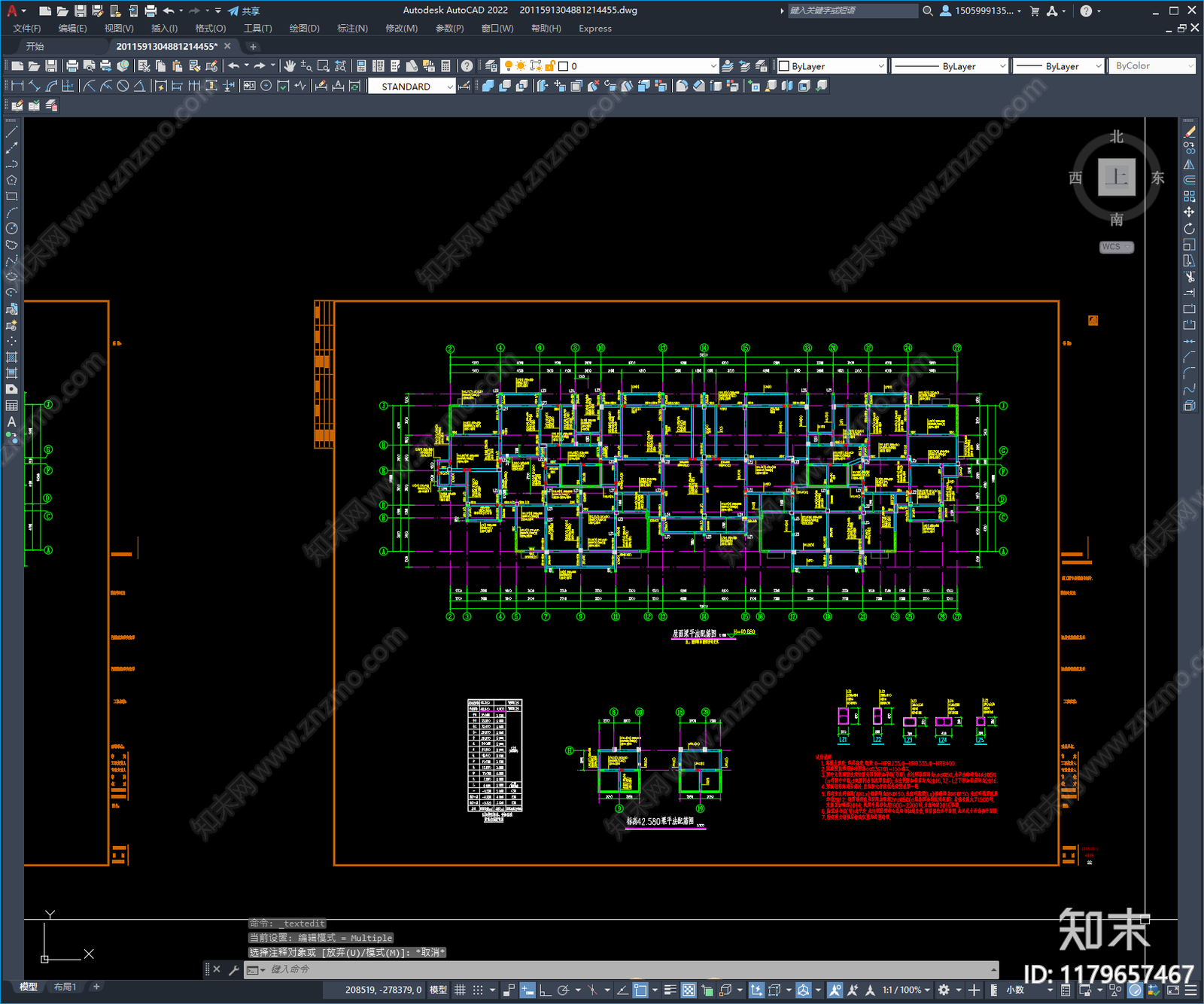Toggle dynamic input in status bar
Image resolution: width=1204 pixels, height=1004 pixels.
pyautogui.click(x=528, y=990)
